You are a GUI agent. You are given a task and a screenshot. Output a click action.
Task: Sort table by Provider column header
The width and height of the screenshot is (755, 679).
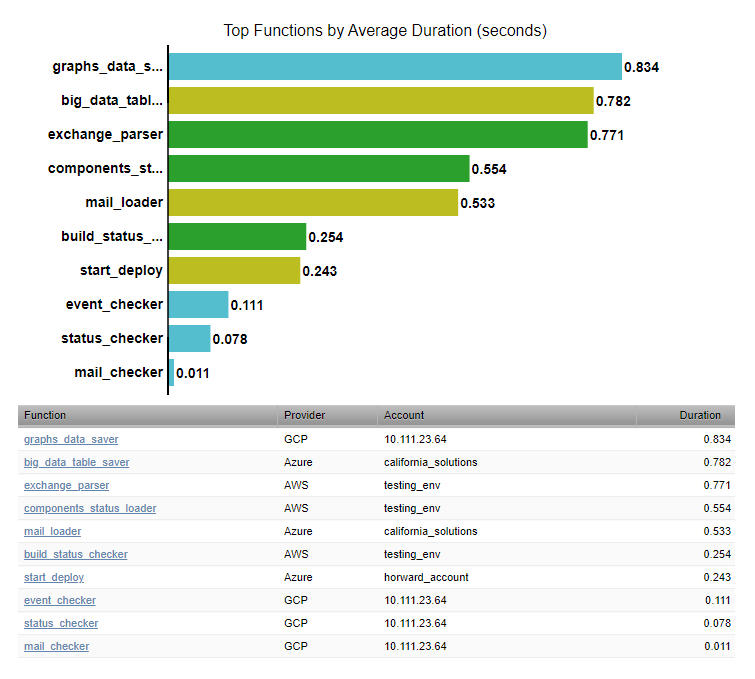tap(327, 416)
